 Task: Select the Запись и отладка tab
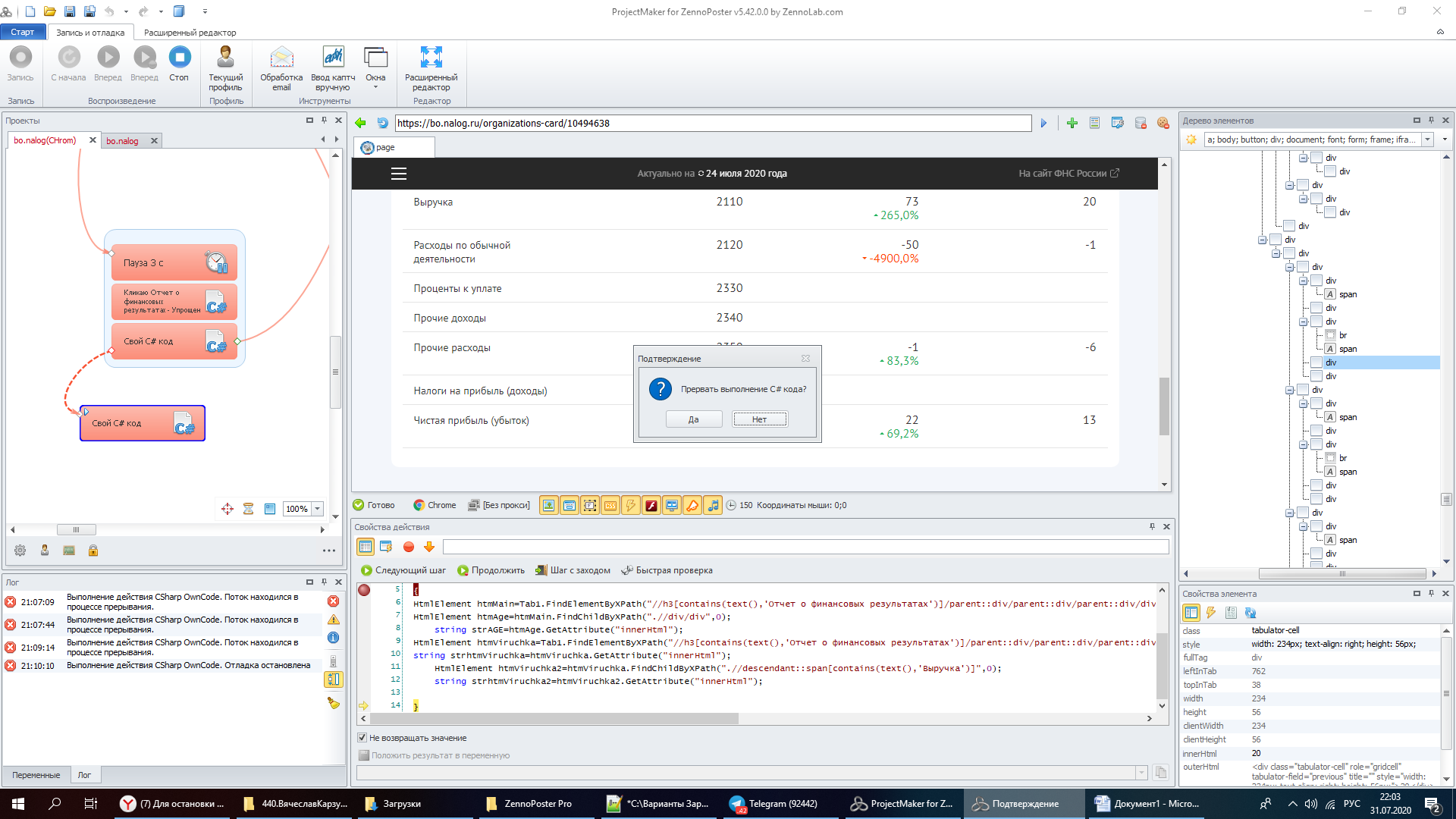[x=90, y=33]
